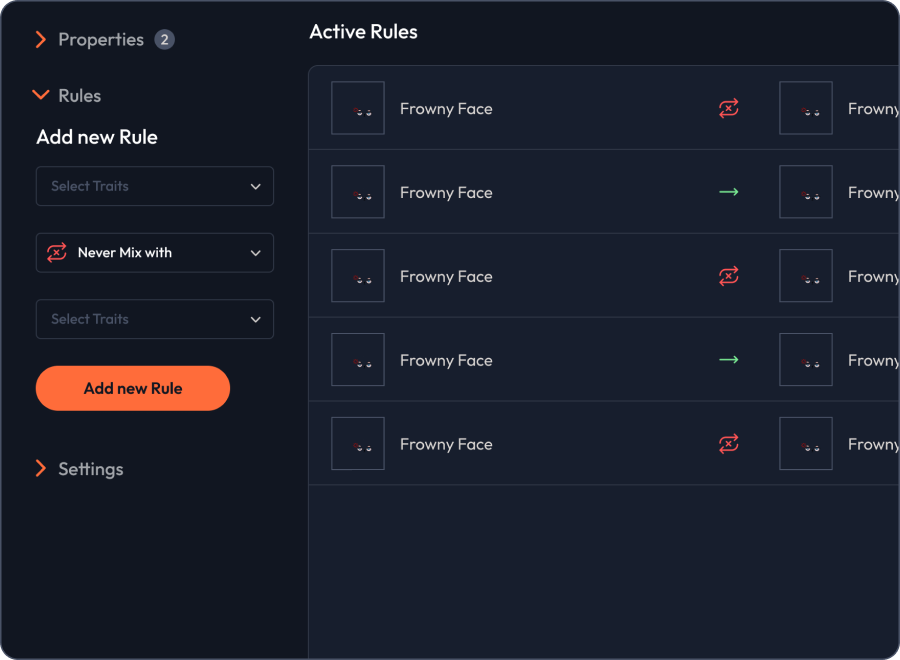Open the Never Mix with dropdown
The height and width of the screenshot is (660, 900).
pyautogui.click(x=155, y=253)
